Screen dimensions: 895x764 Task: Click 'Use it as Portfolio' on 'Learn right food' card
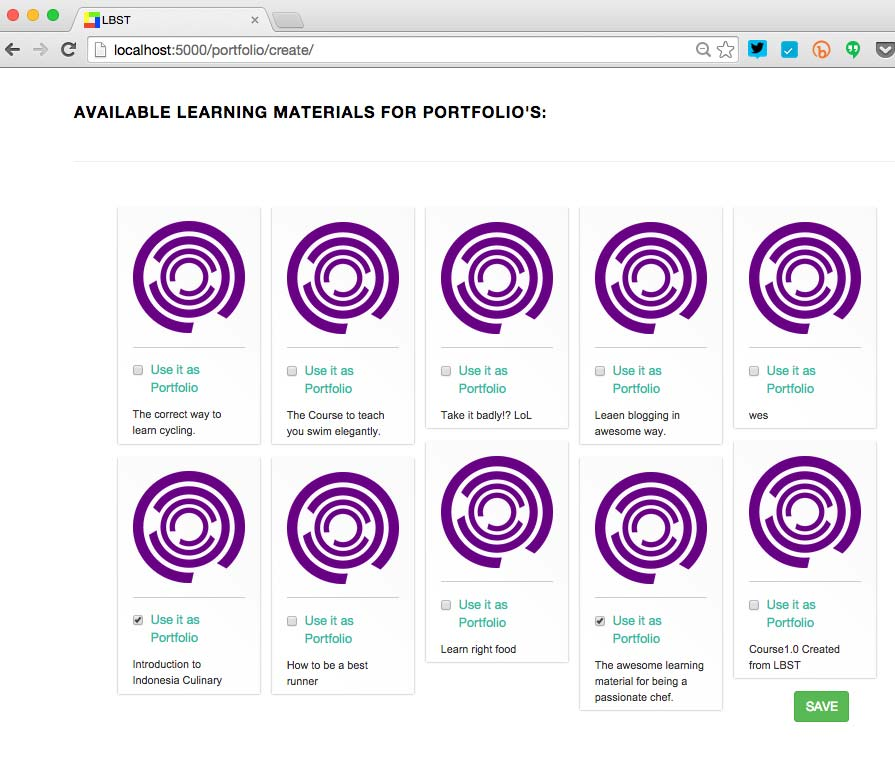(483, 614)
